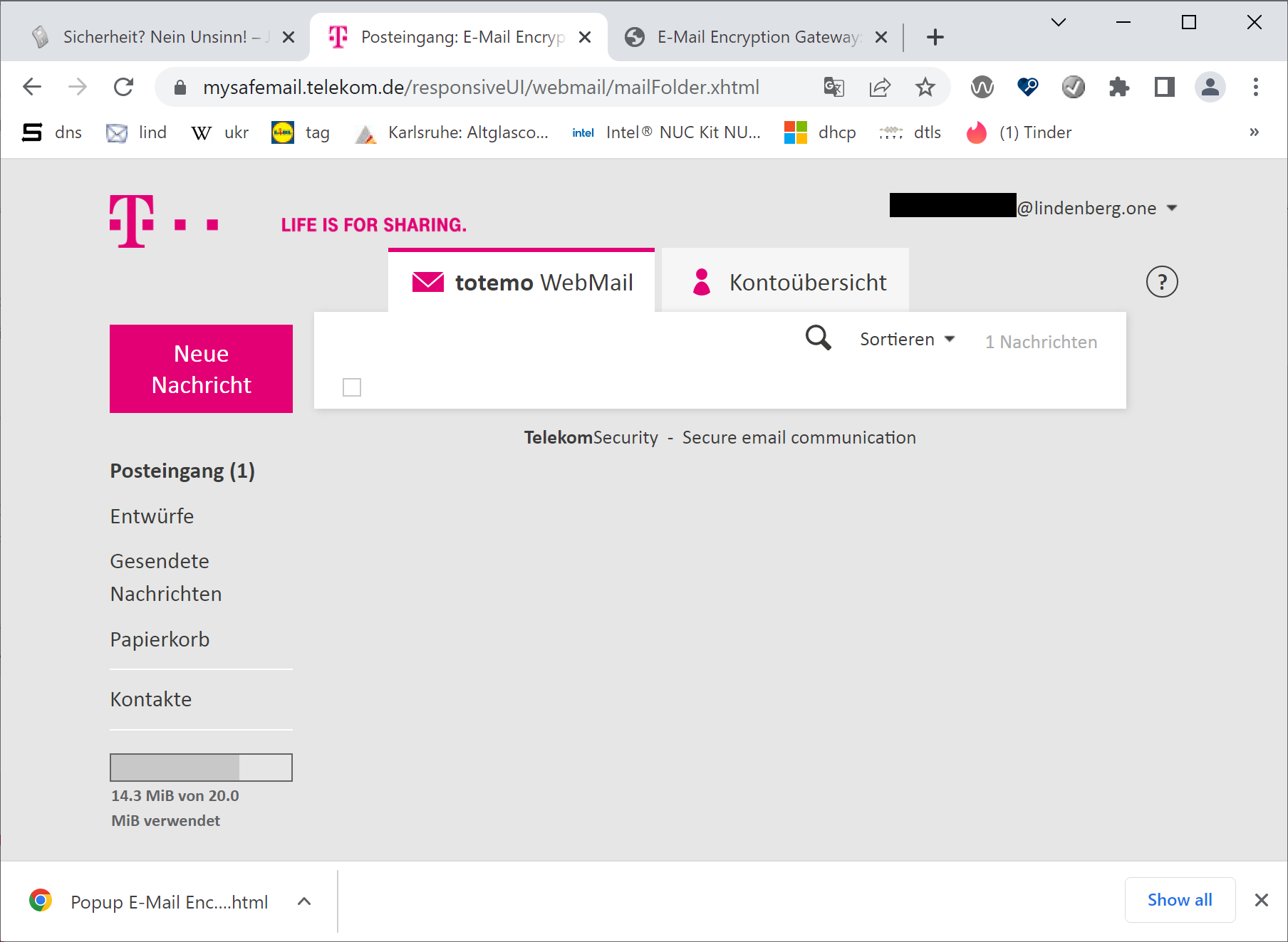Click the search magnifier in the mail list
This screenshot has width=1288, height=942.
click(x=818, y=337)
